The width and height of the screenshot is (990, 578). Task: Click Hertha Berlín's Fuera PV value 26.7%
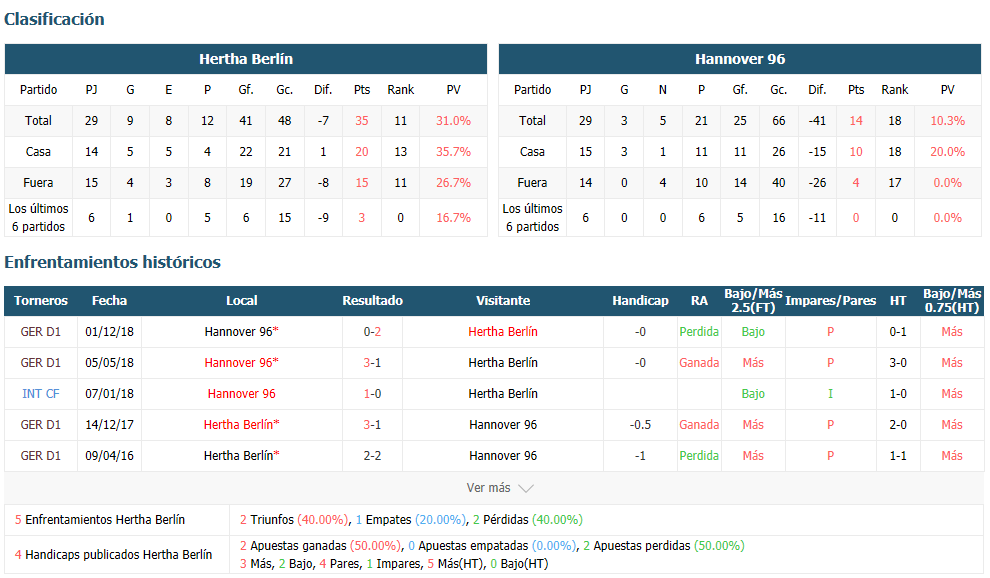453,183
